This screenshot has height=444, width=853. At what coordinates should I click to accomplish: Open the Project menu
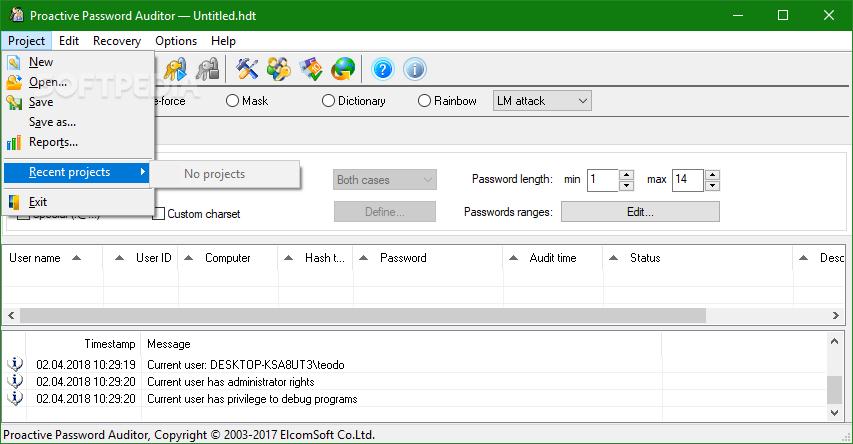[x=27, y=41]
